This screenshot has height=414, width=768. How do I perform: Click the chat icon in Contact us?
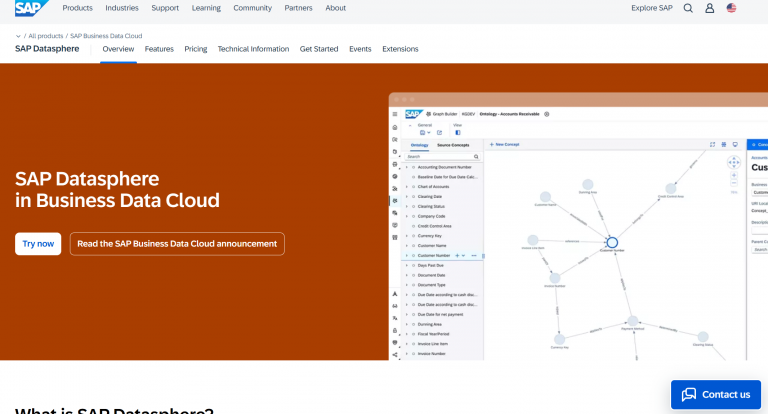pos(689,394)
